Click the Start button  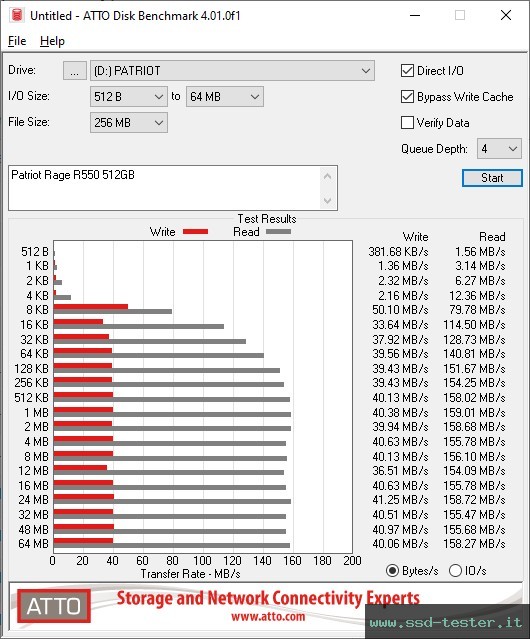(492, 178)
